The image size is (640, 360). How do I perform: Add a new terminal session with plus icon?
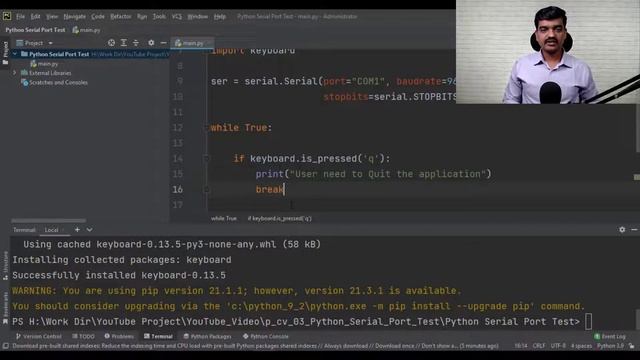click(77, 230)
